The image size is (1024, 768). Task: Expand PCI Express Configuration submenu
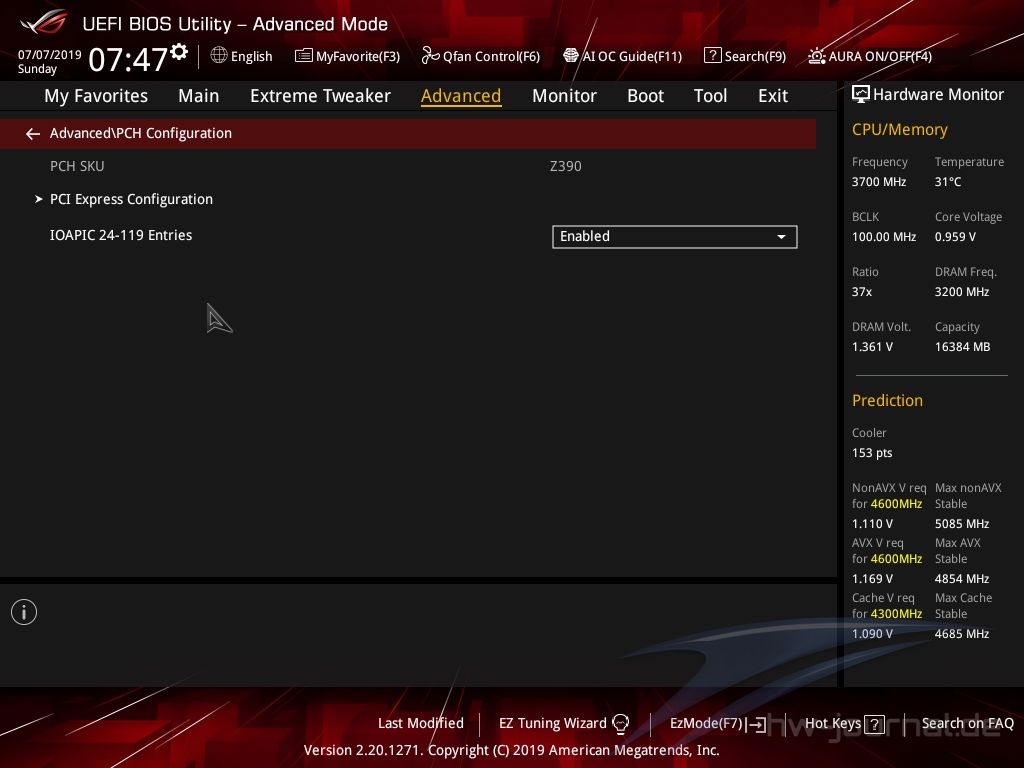pyautogui.click(x=131, y=199)
